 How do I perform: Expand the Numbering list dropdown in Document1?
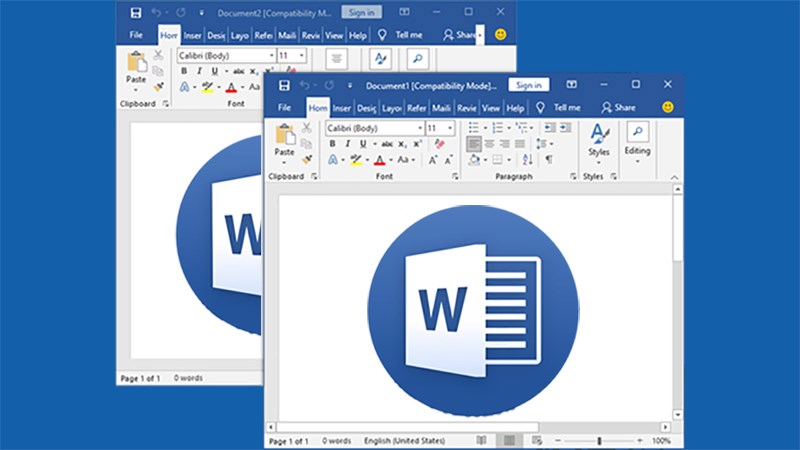[x=509, y=128]
